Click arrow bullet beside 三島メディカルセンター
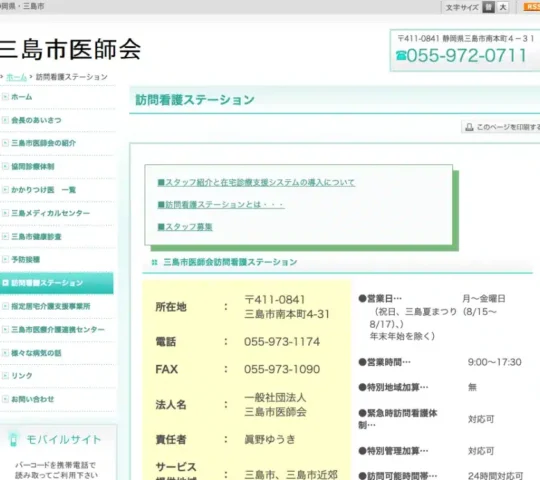The width and height of the screenshot is (540, 480). (x=5, y=213)
